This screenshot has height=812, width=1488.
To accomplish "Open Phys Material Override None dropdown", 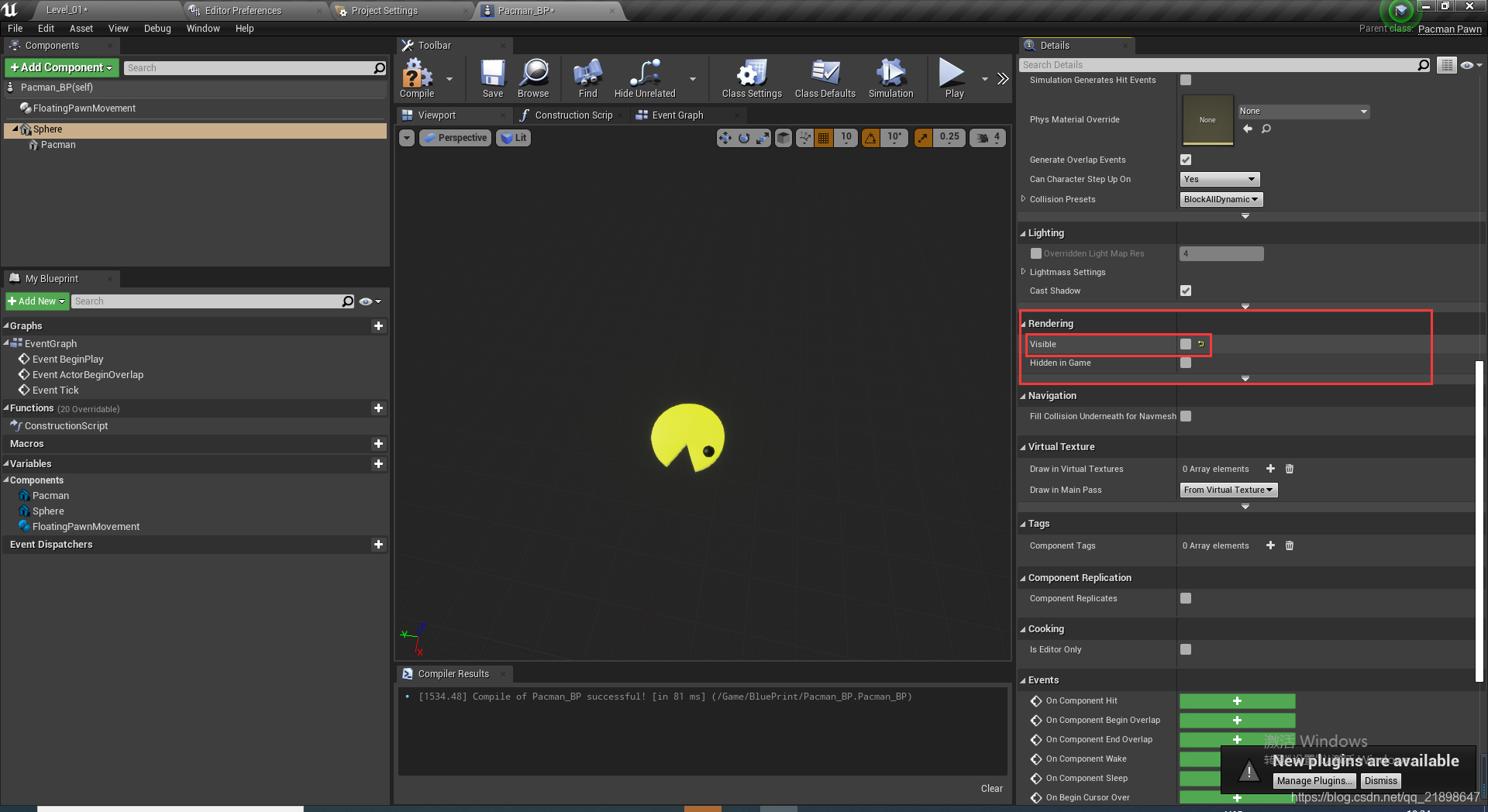I will [x=1304, y=112].
